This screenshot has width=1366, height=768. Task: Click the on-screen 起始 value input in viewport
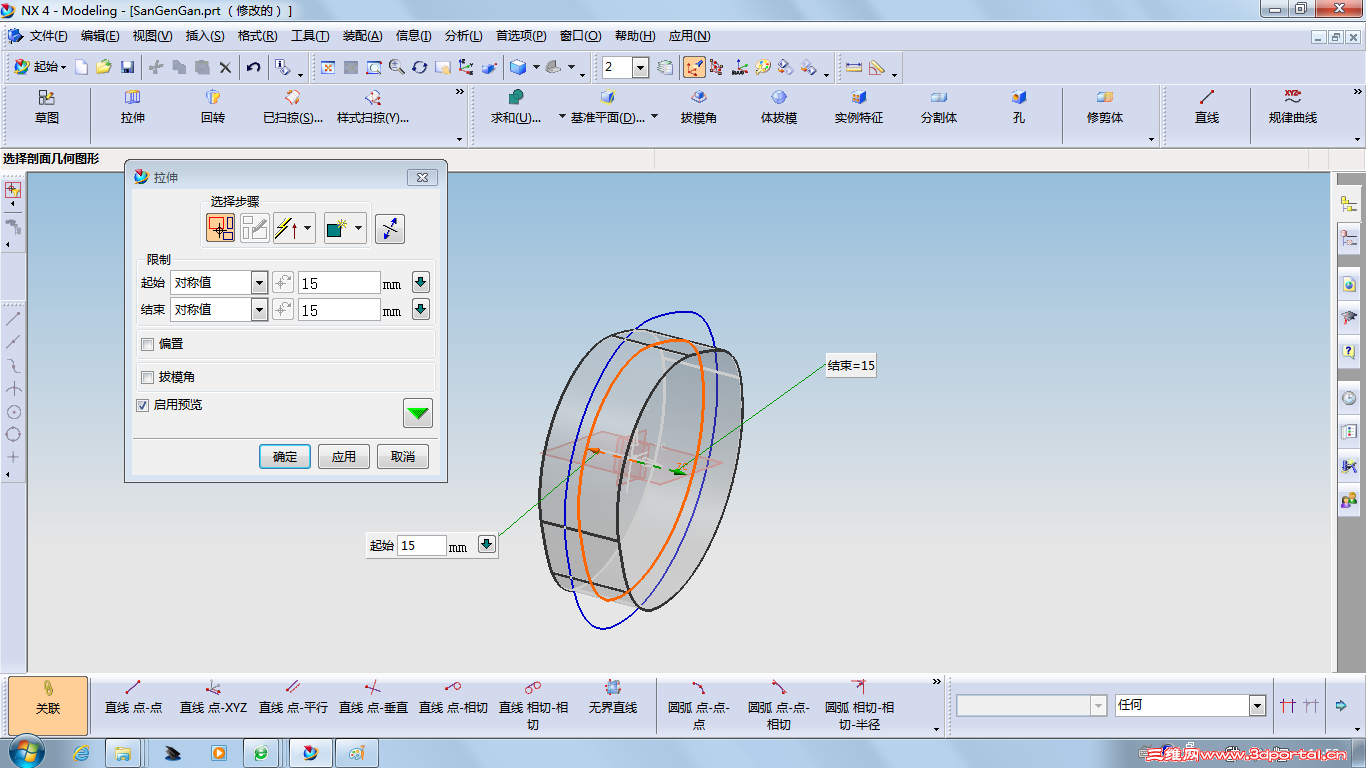tap(421, 545)
